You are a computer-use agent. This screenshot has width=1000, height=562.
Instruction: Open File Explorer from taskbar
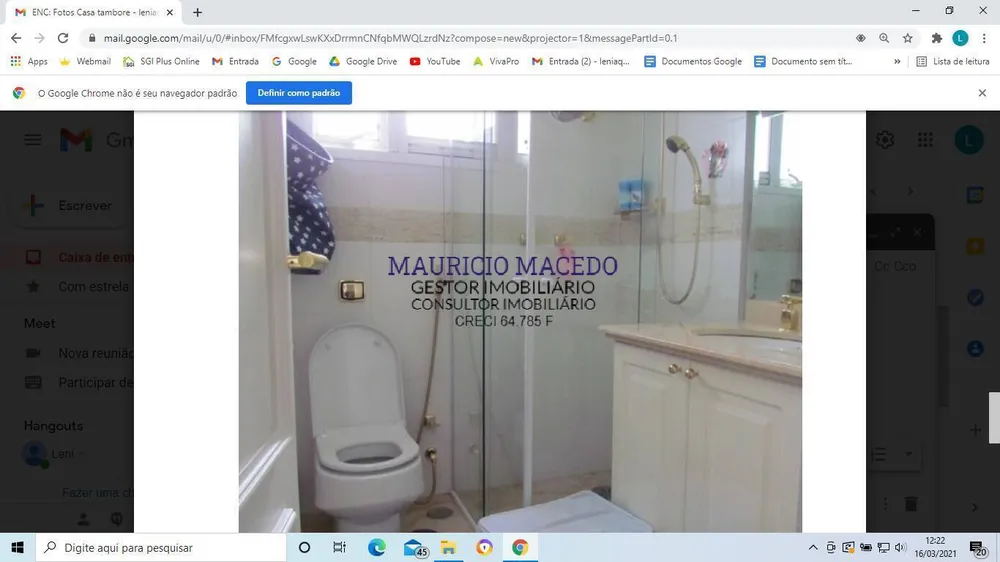[x=448, y=547]
